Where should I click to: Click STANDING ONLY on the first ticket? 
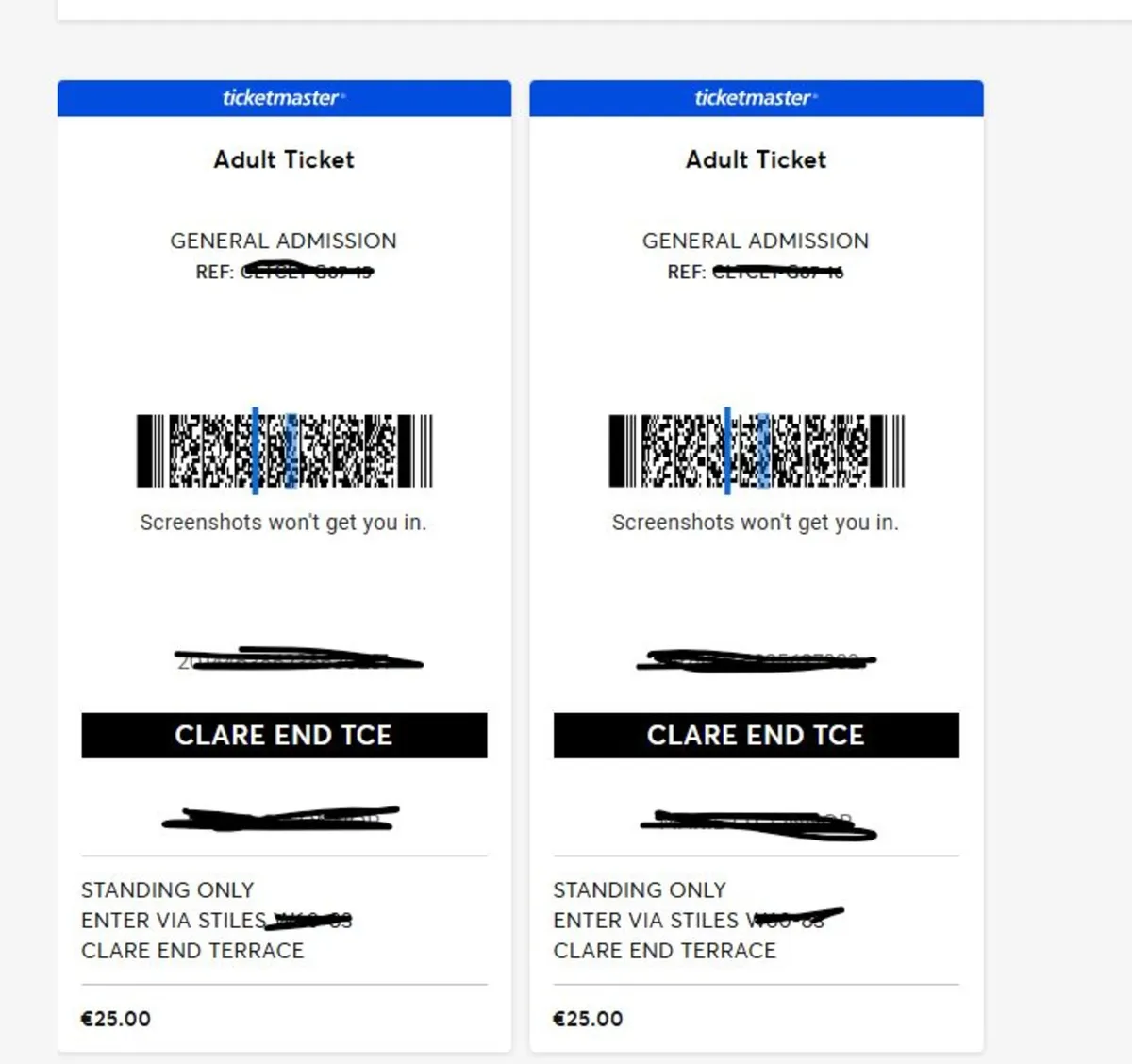[x=168, y=890]
